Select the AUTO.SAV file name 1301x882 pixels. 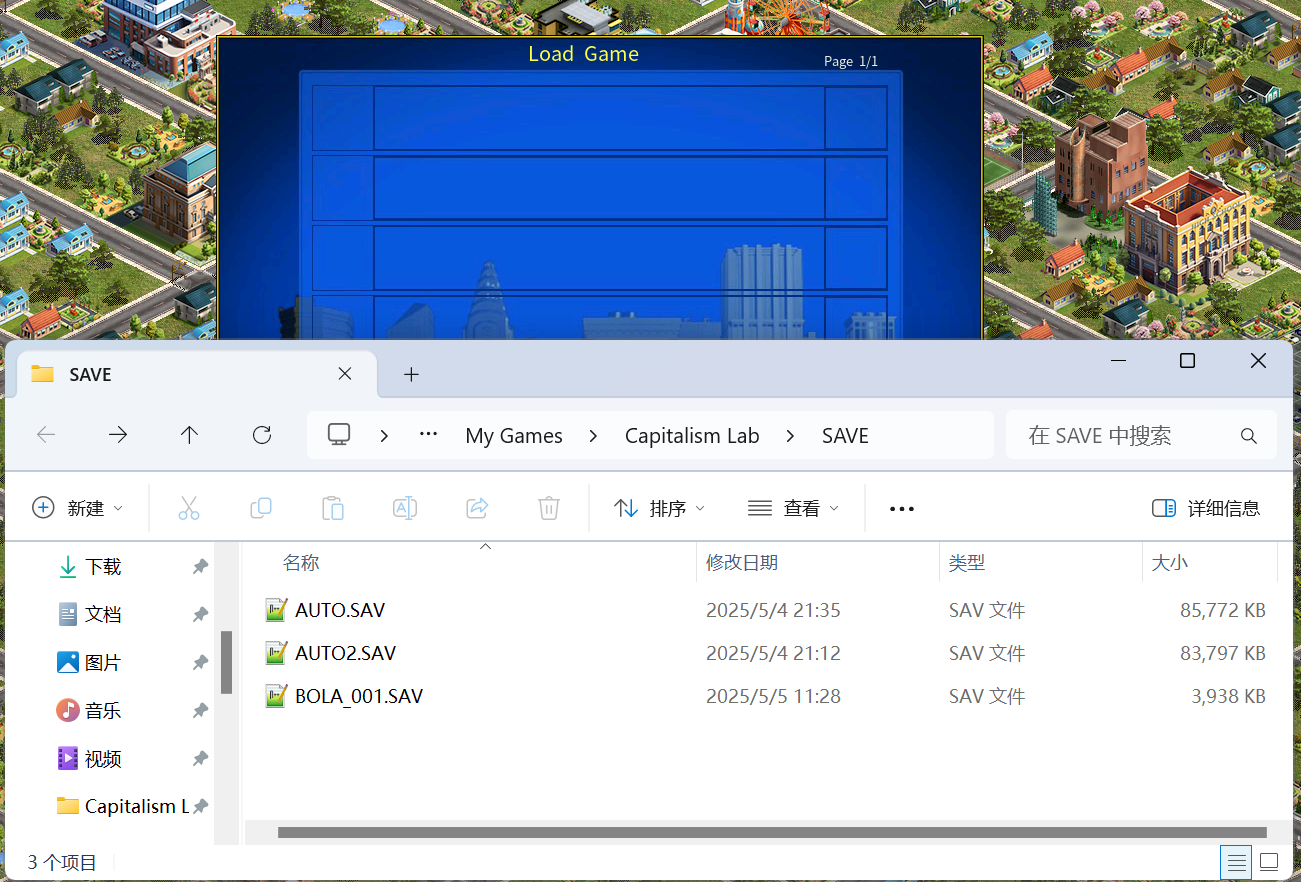click(x=340, y=610)
